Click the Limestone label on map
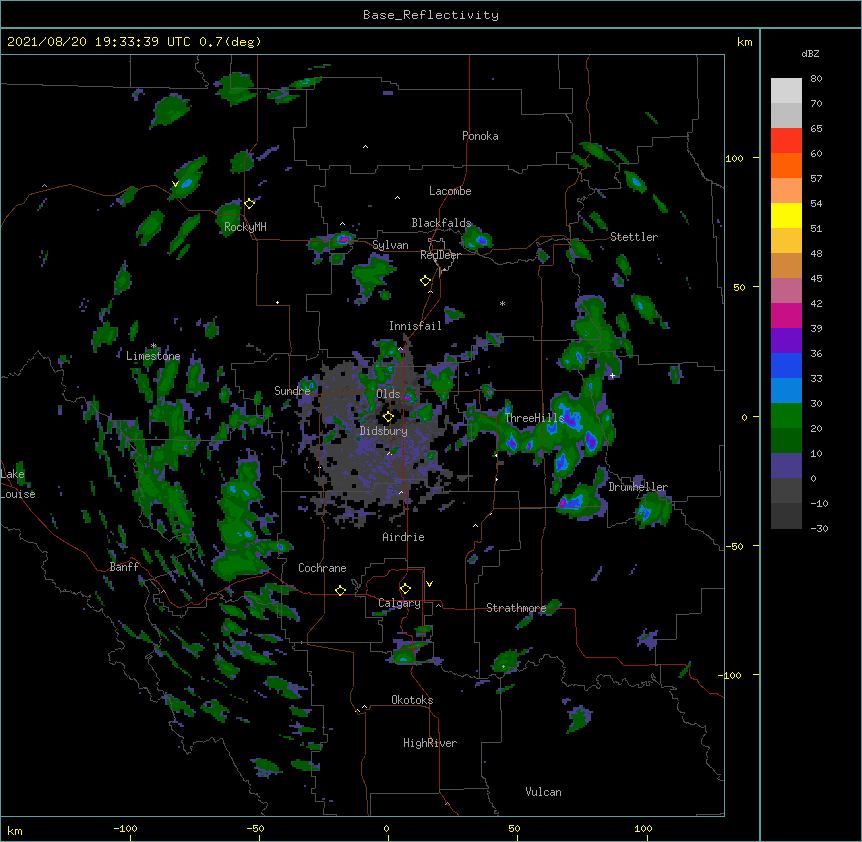 pos(153,356)
